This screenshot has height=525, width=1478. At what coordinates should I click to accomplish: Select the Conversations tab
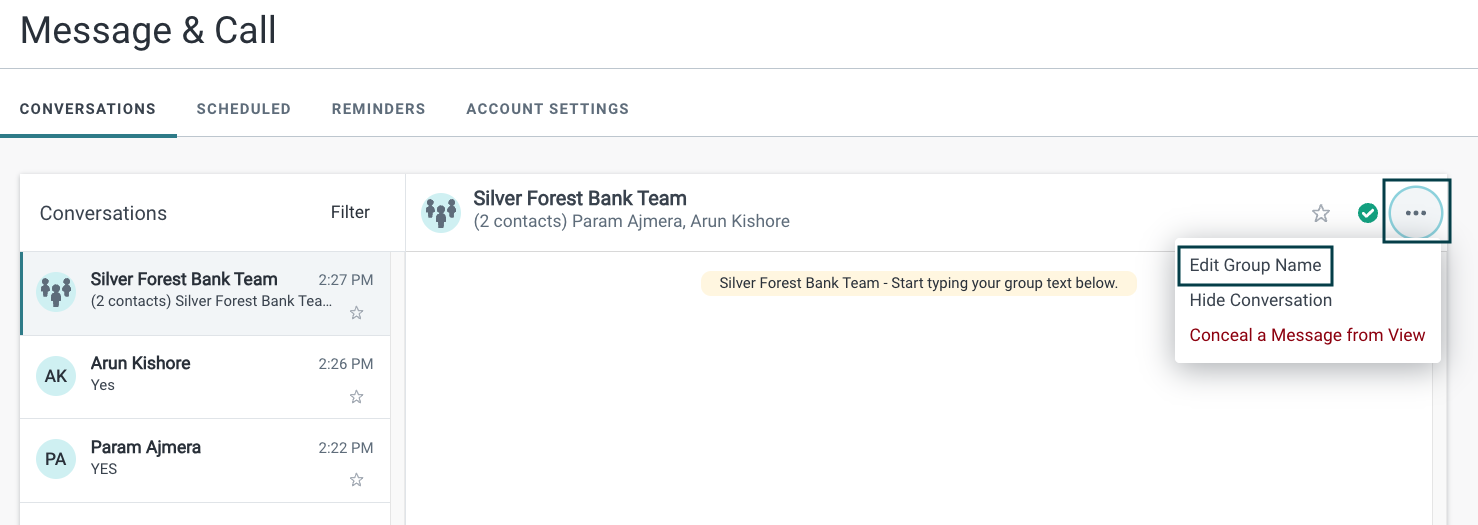[x=88, y=109]
